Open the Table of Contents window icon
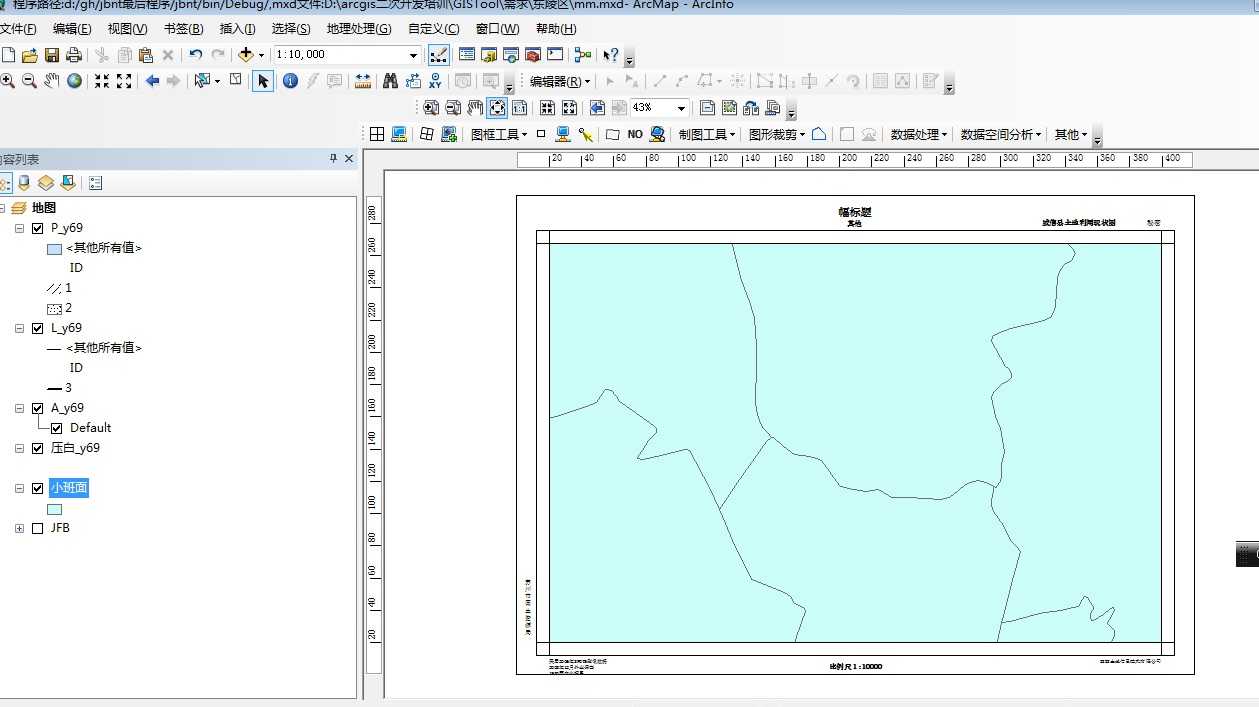Image resolution: width=1259 pixels, height=707 pixels. 467,55
